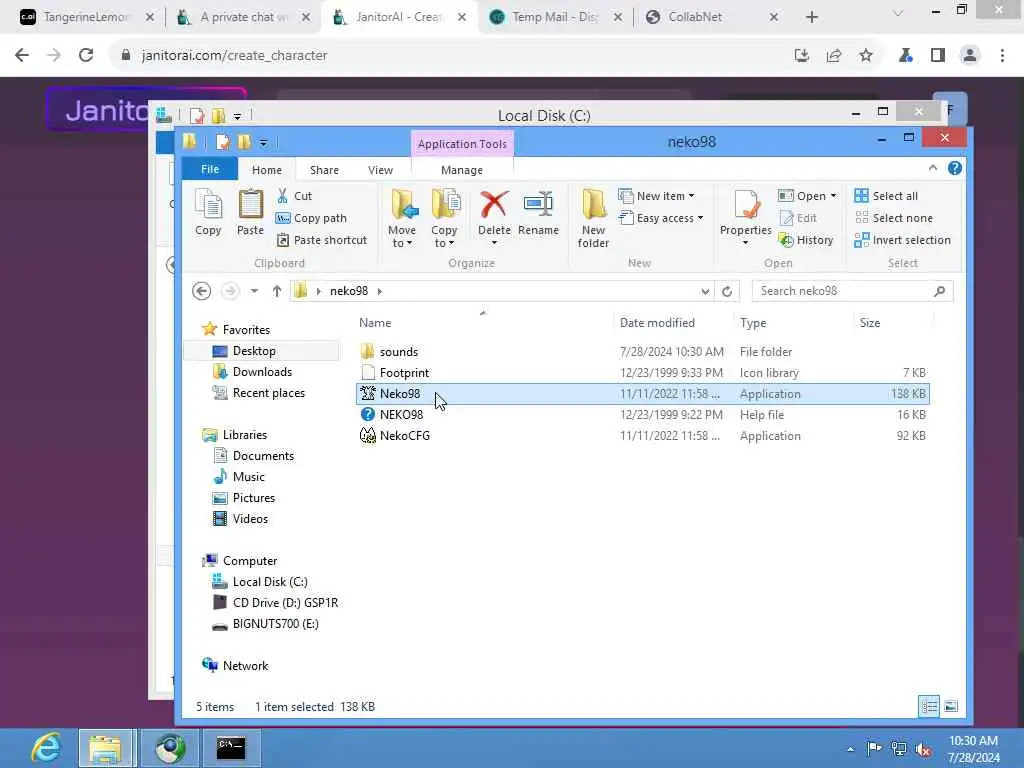The width and height of the screenshot is (1024, 768).
Task: Select Local Disk (C:) in tree
Action: (x=270, y=582)
